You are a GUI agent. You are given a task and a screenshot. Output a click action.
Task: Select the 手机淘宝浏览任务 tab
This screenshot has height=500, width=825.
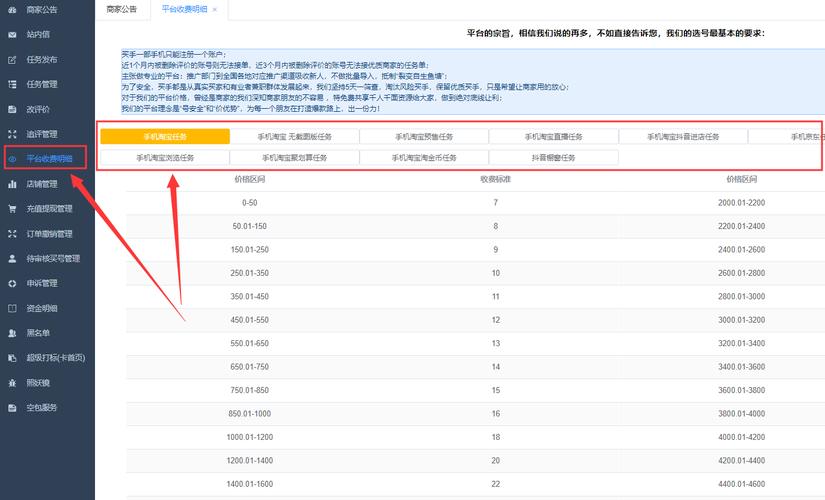point(165,157)
